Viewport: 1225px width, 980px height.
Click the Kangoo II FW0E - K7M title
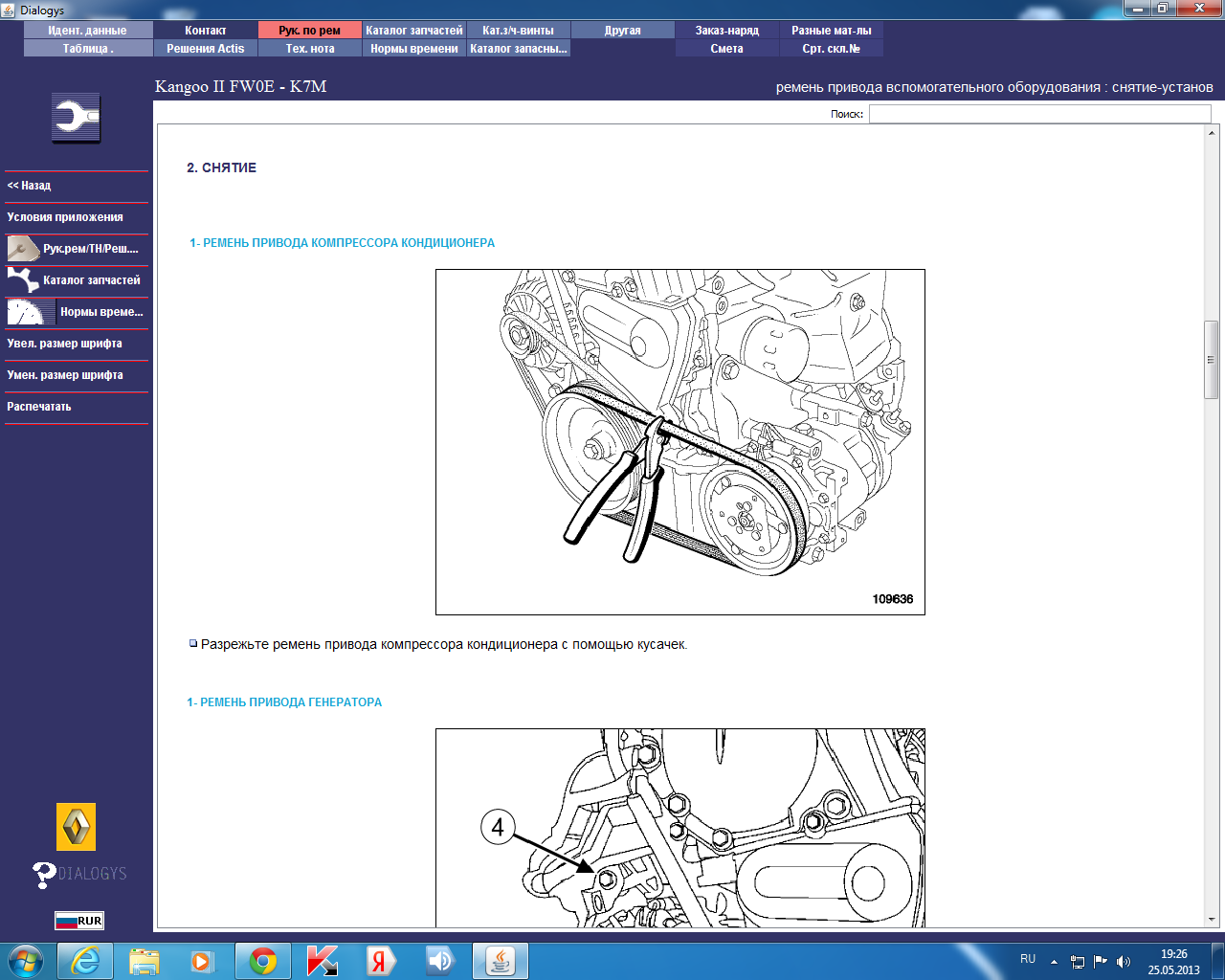coord(241,86)
